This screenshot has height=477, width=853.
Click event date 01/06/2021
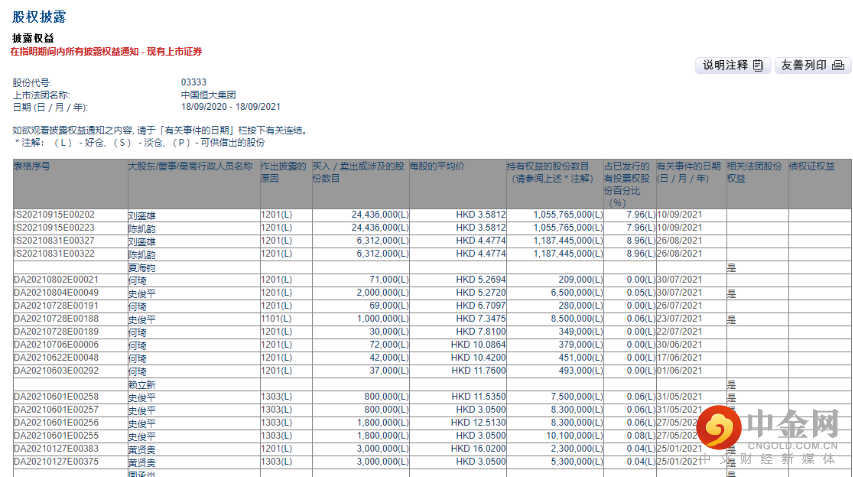click(x=679, y=371)
